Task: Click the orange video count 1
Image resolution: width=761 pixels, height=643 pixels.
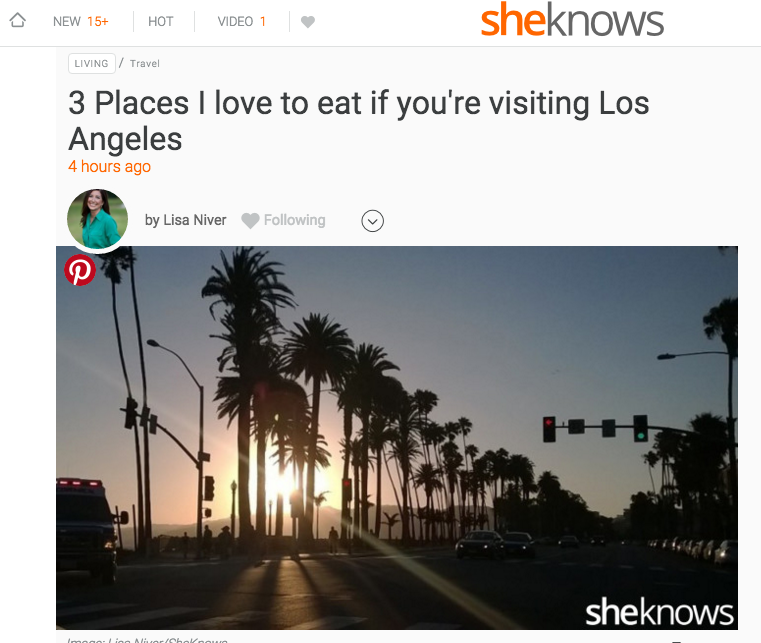Action: pos(263,22)
